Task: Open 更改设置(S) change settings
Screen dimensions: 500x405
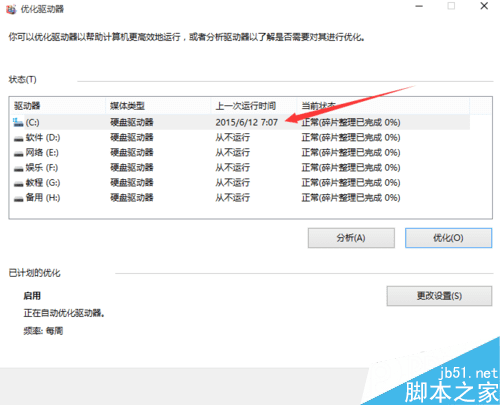Action: point(439,296)
